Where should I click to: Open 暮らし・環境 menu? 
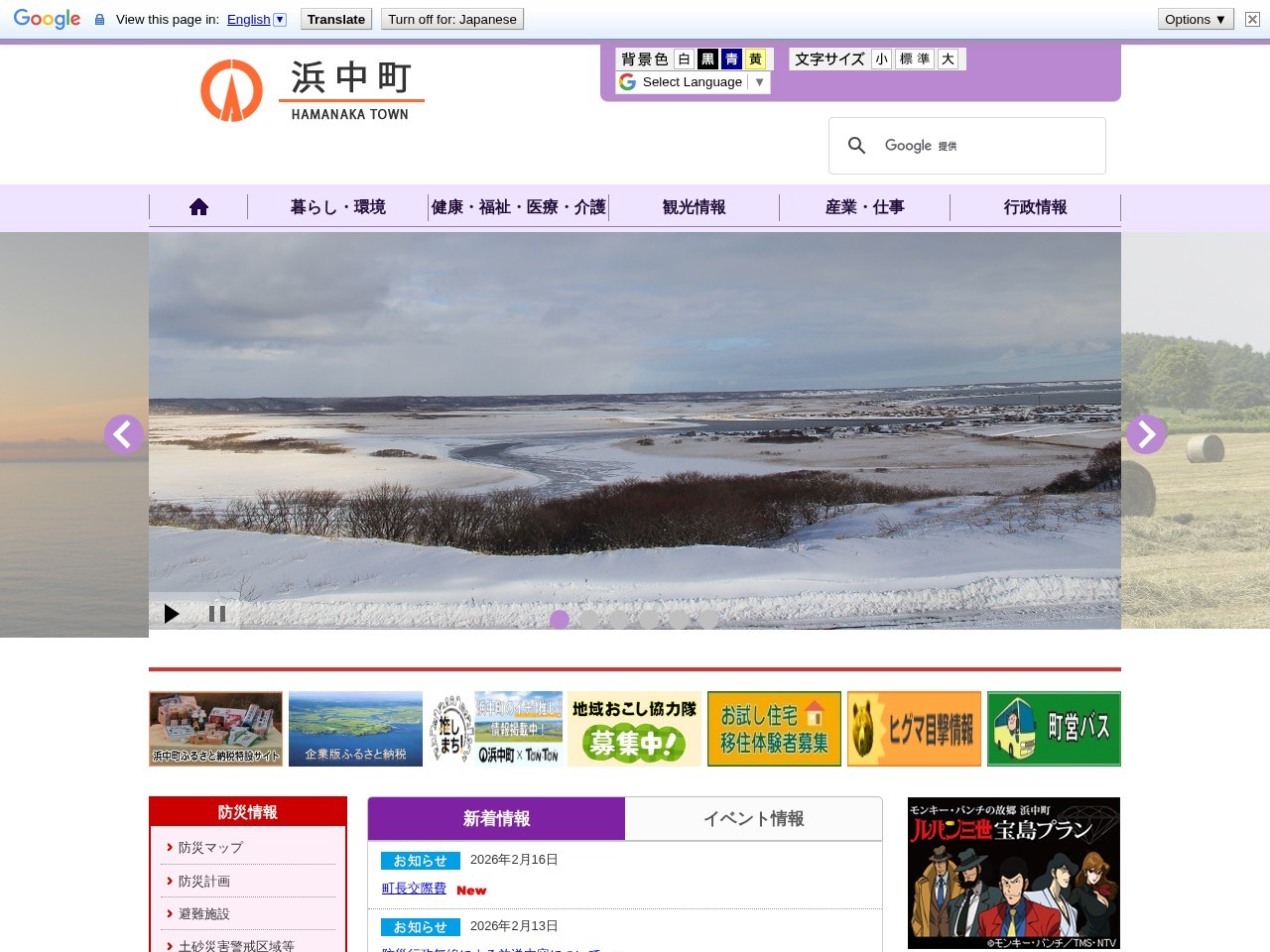[x=338, y=207]
